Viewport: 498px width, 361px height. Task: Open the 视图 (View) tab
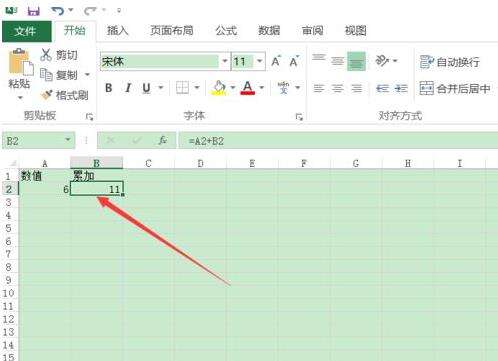[355, 31]
